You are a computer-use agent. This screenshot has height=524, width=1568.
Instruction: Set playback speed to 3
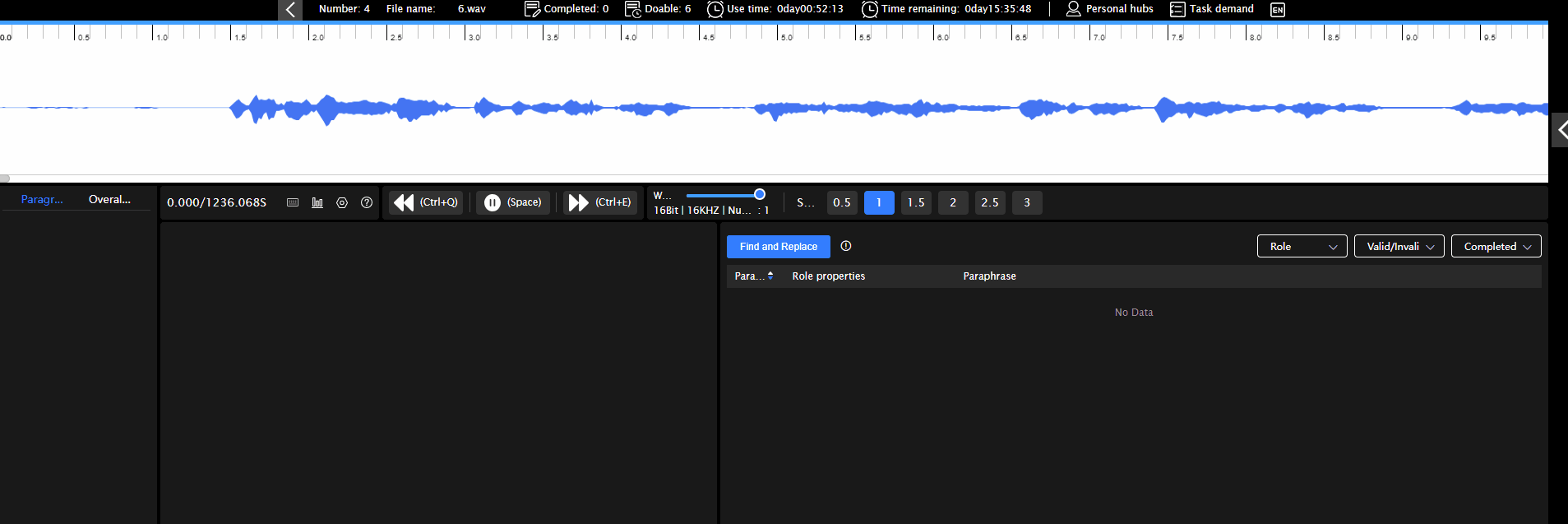[x=1027, y=202]
